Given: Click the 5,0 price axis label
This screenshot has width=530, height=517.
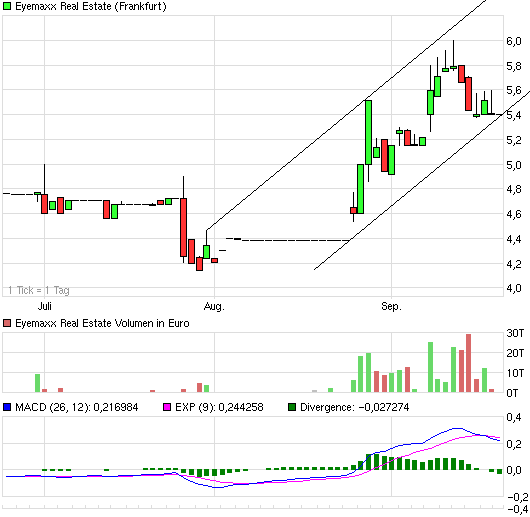Looking at the screenshot, I should pyautogui.click(x=514, y=165).
